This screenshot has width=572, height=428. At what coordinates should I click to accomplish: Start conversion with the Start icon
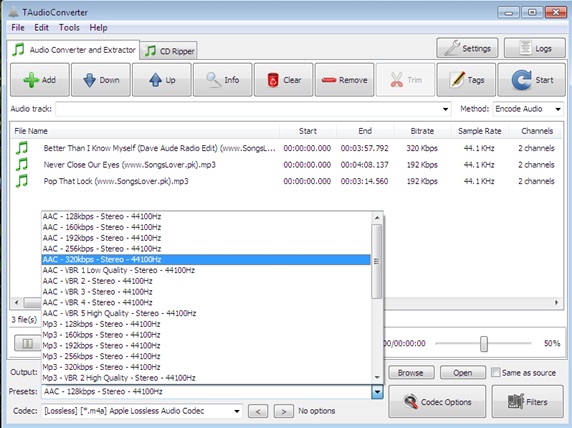click(522, 80)
